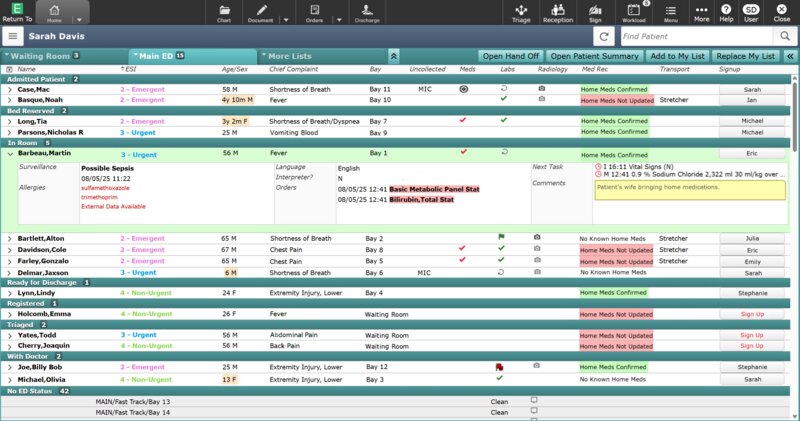Switch to the Waiting Room tab
The height and width of the screenshot is (421, 800).
click(x=40, y=56)
